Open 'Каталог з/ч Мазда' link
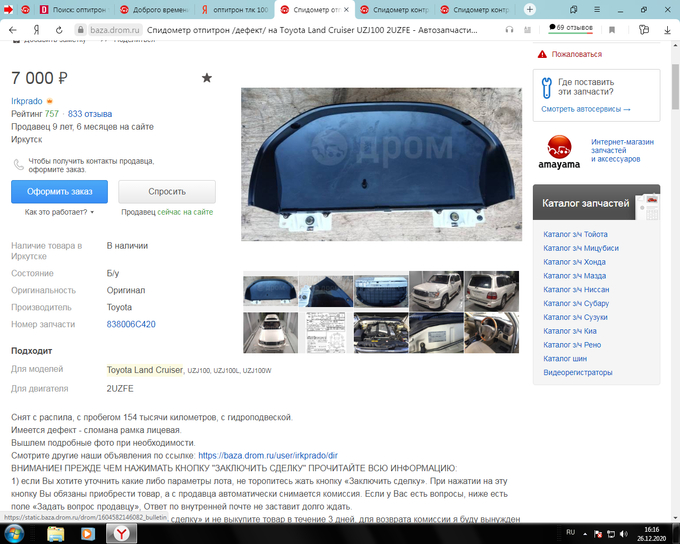680x544 pixels. 575,276
